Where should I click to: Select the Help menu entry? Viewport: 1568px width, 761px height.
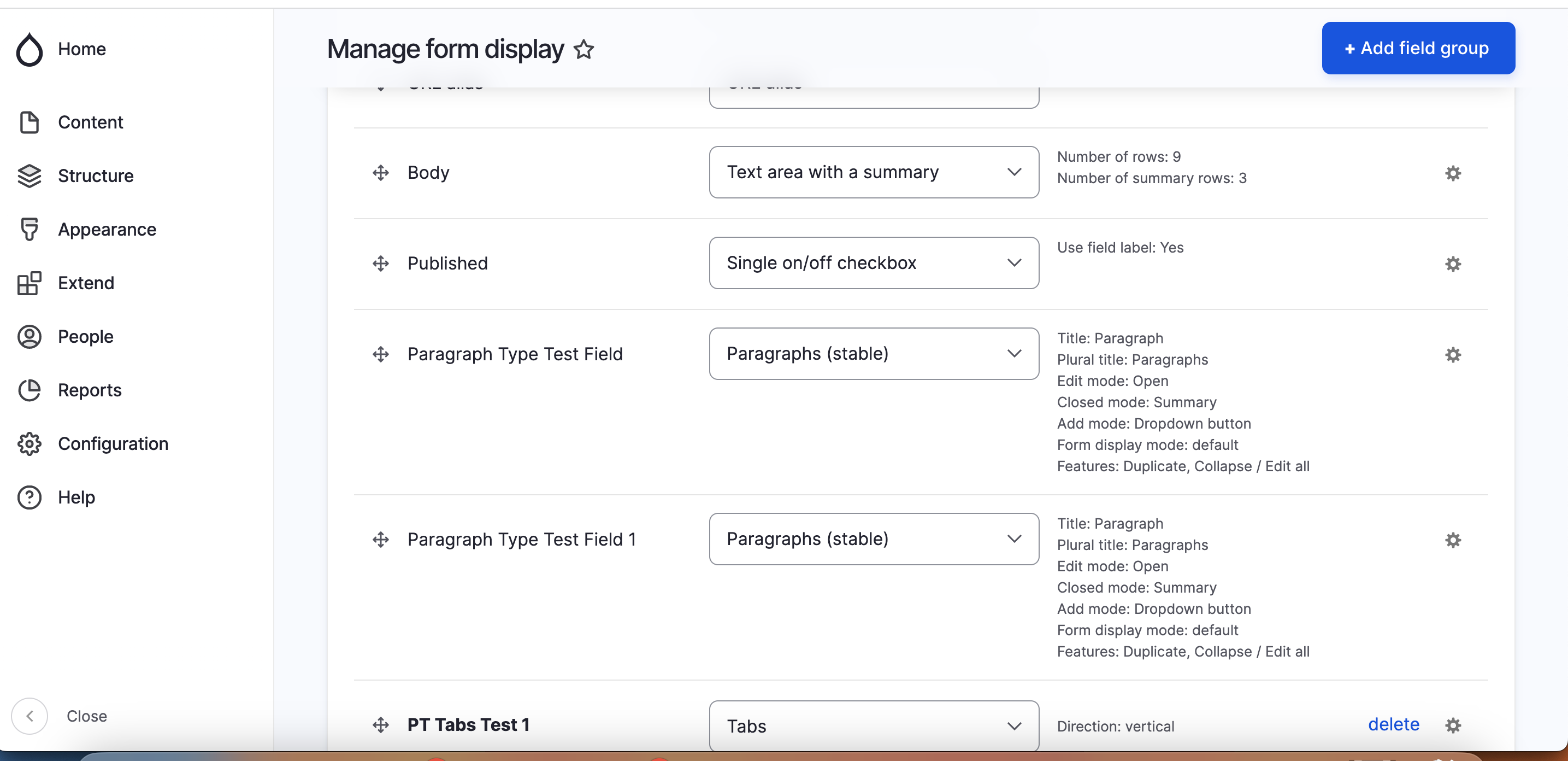76,497
